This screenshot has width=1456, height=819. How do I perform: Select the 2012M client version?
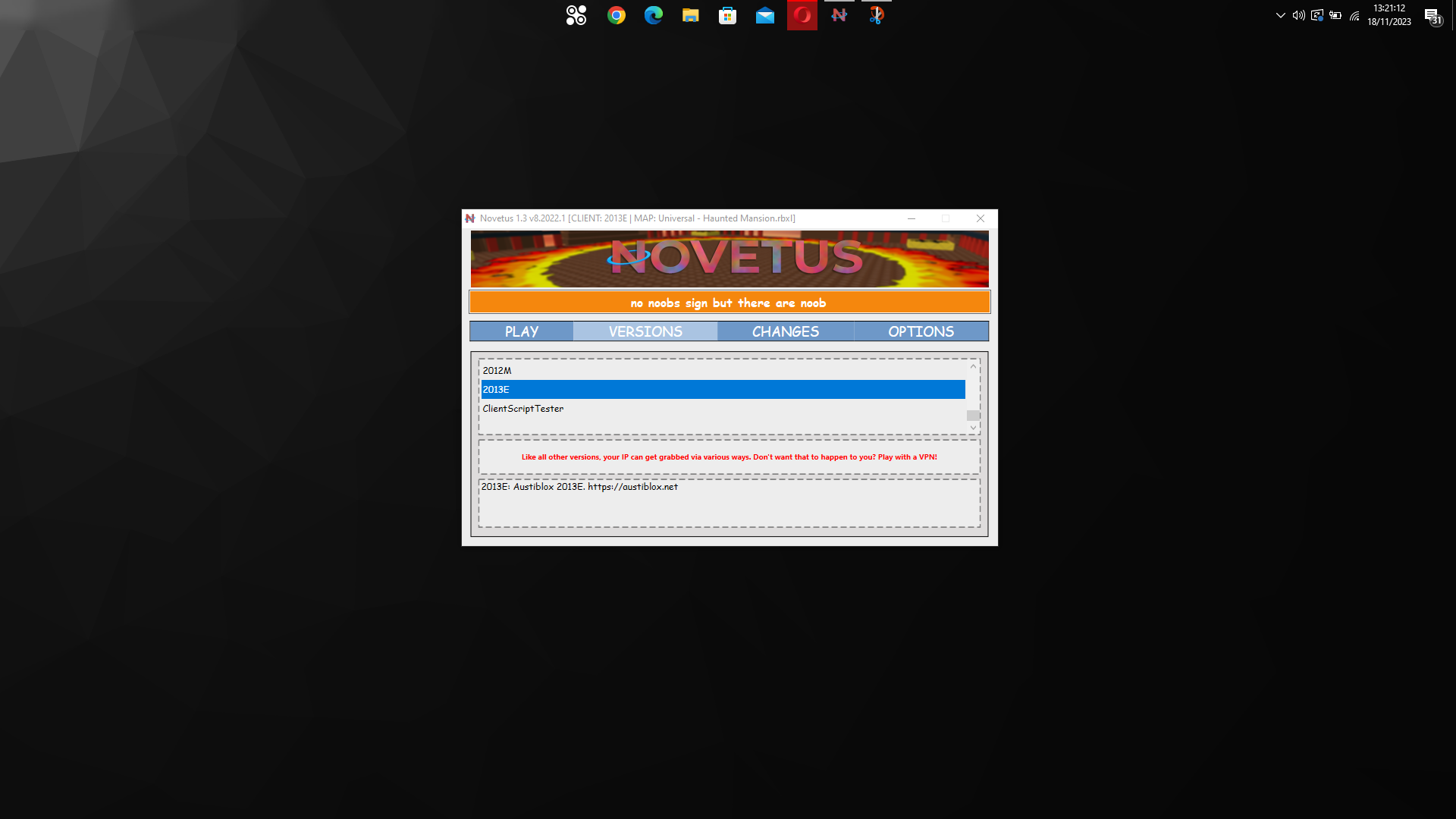click(x=497, y=371)
